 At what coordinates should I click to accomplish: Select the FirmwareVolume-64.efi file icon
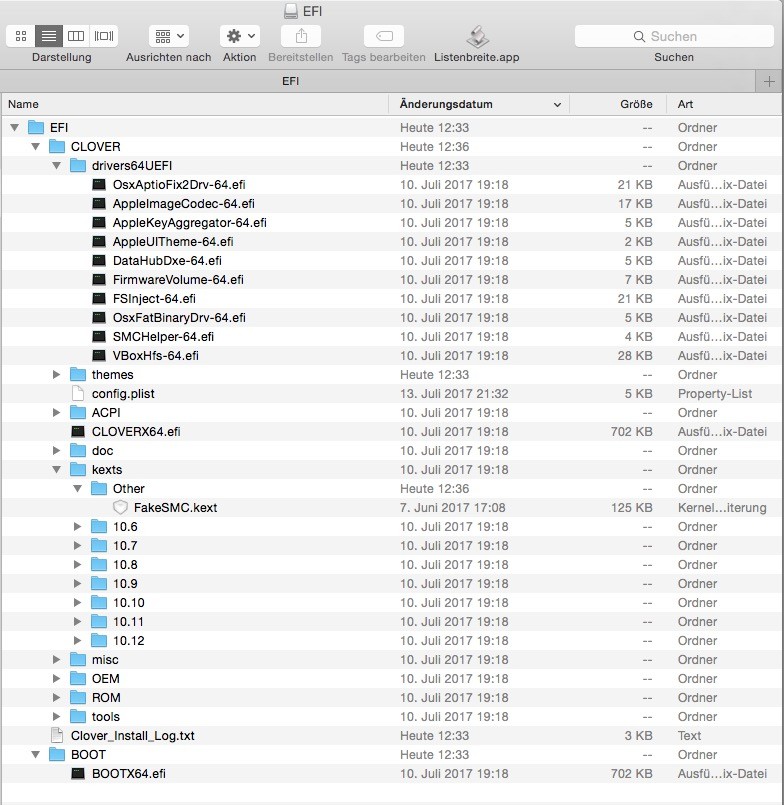point(99,280)
